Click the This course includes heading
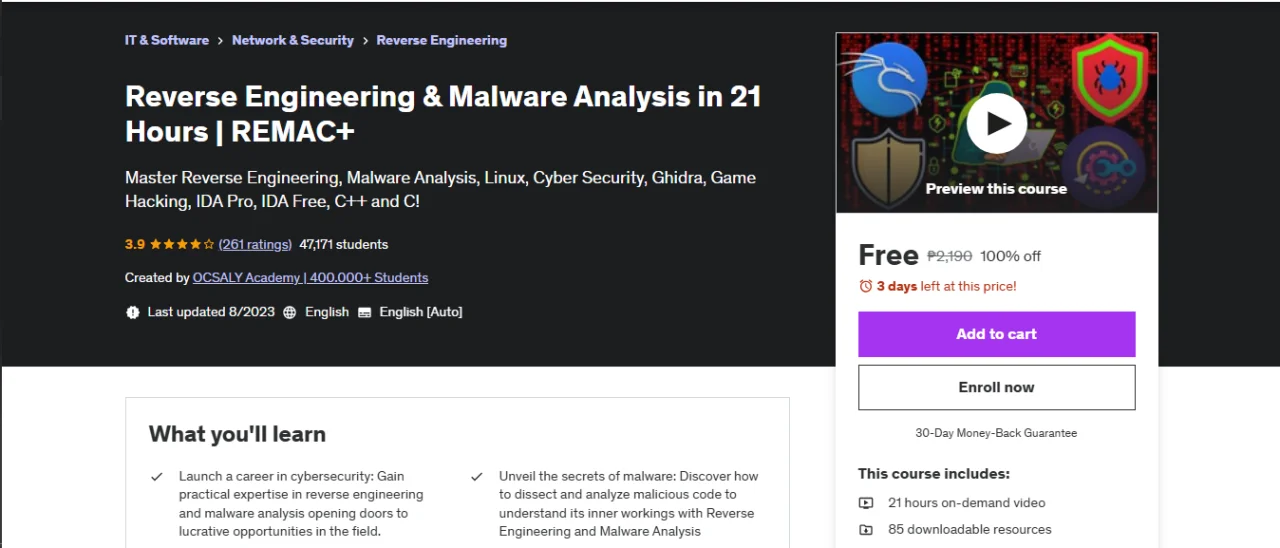 pyautogui.click(x=934, y=474)
